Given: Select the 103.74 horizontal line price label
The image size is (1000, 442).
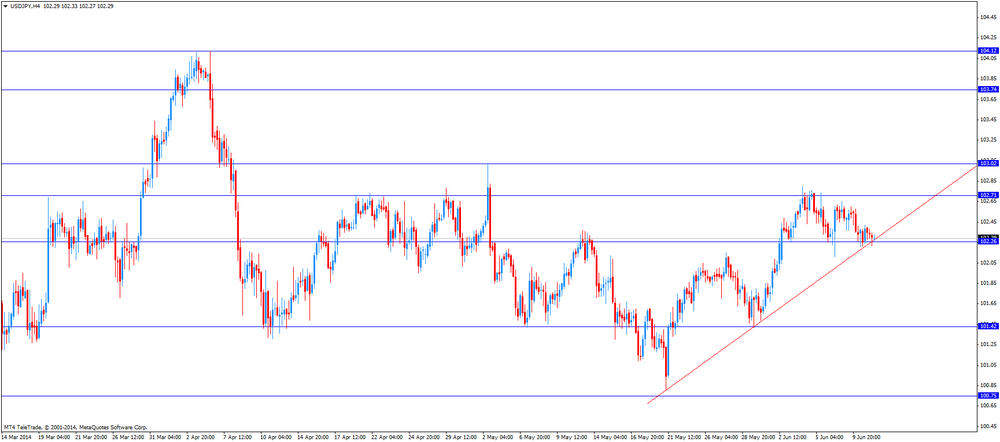Looking at the screenshot, I should (x=988, y=90).
